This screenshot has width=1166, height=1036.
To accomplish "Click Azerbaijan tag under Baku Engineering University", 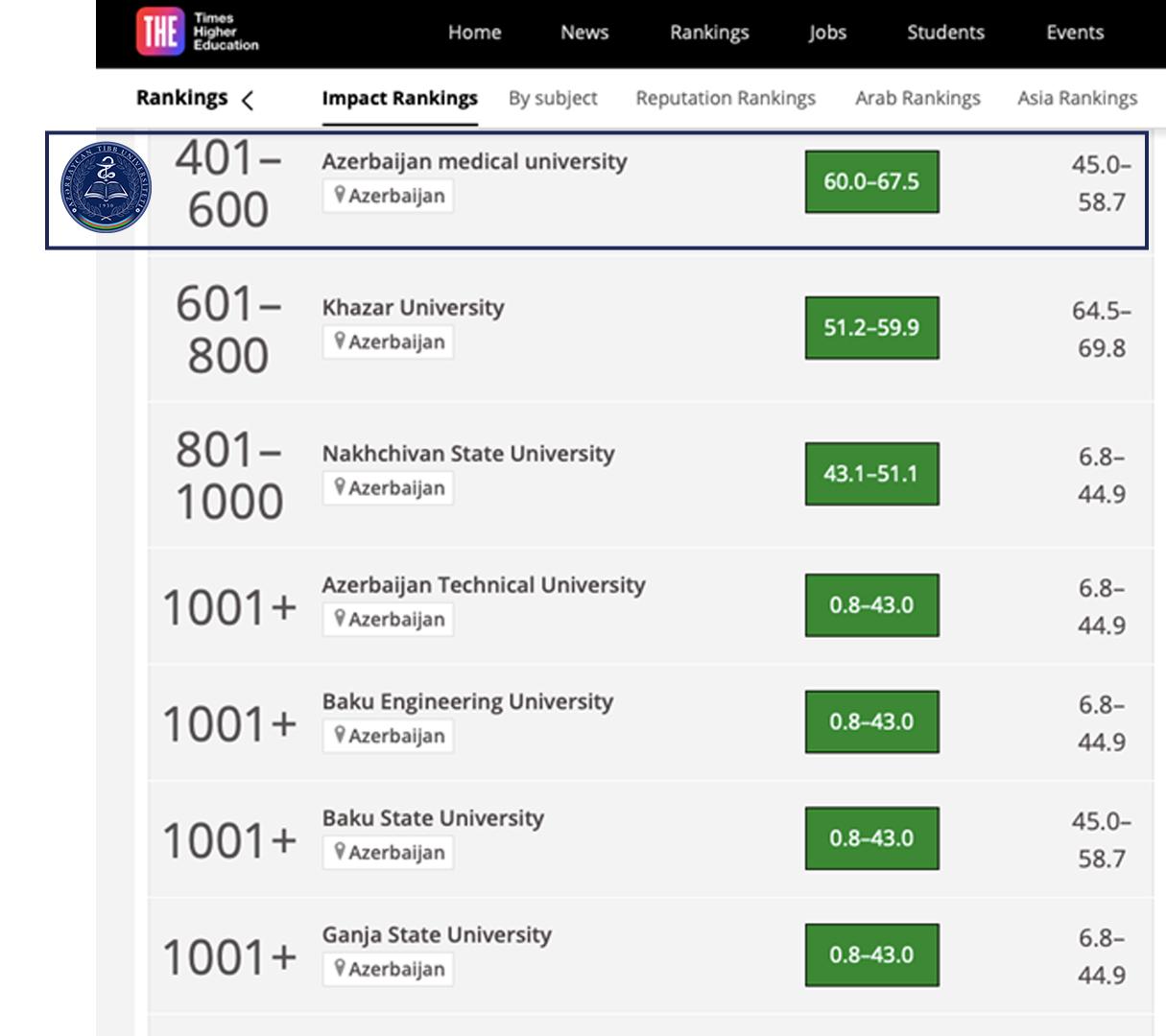I will pos(388,736).
